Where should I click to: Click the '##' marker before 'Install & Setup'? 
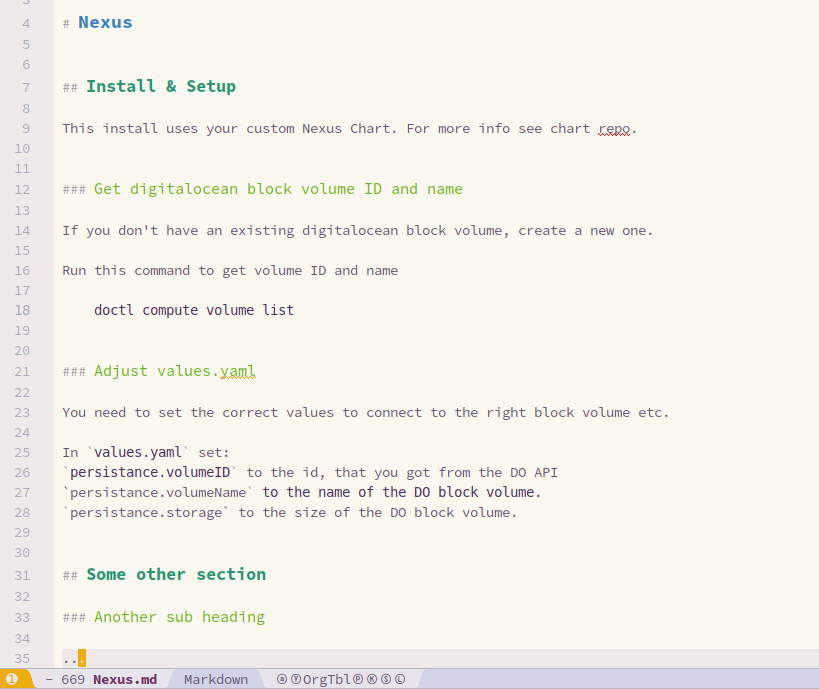(70, 87)
